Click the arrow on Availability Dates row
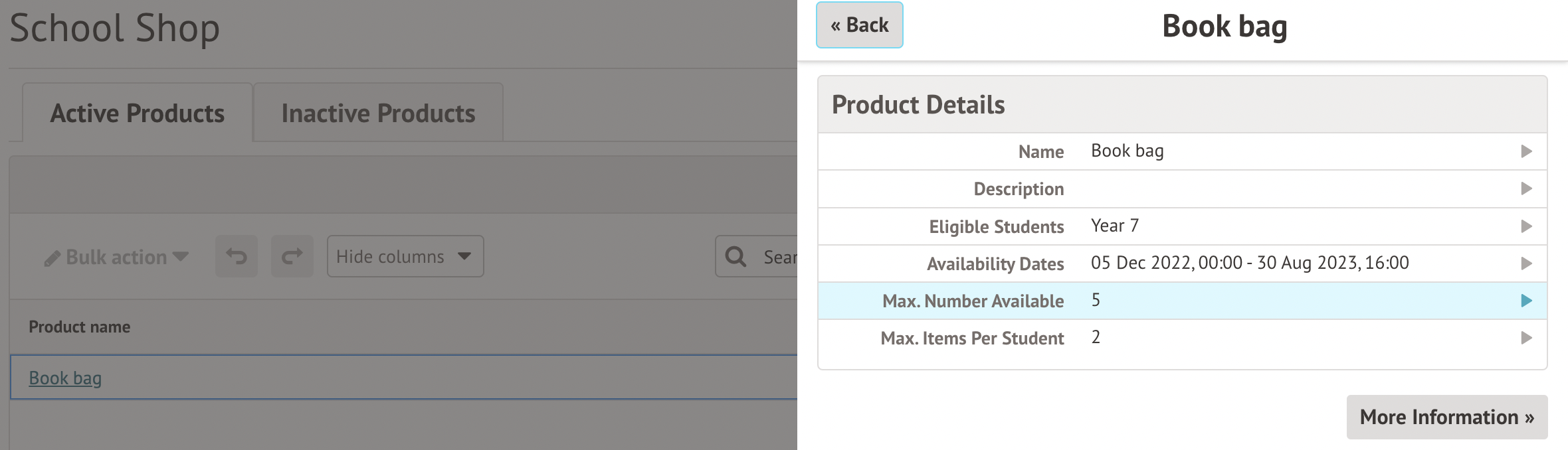1568x450 pixels. [1526, 263]
